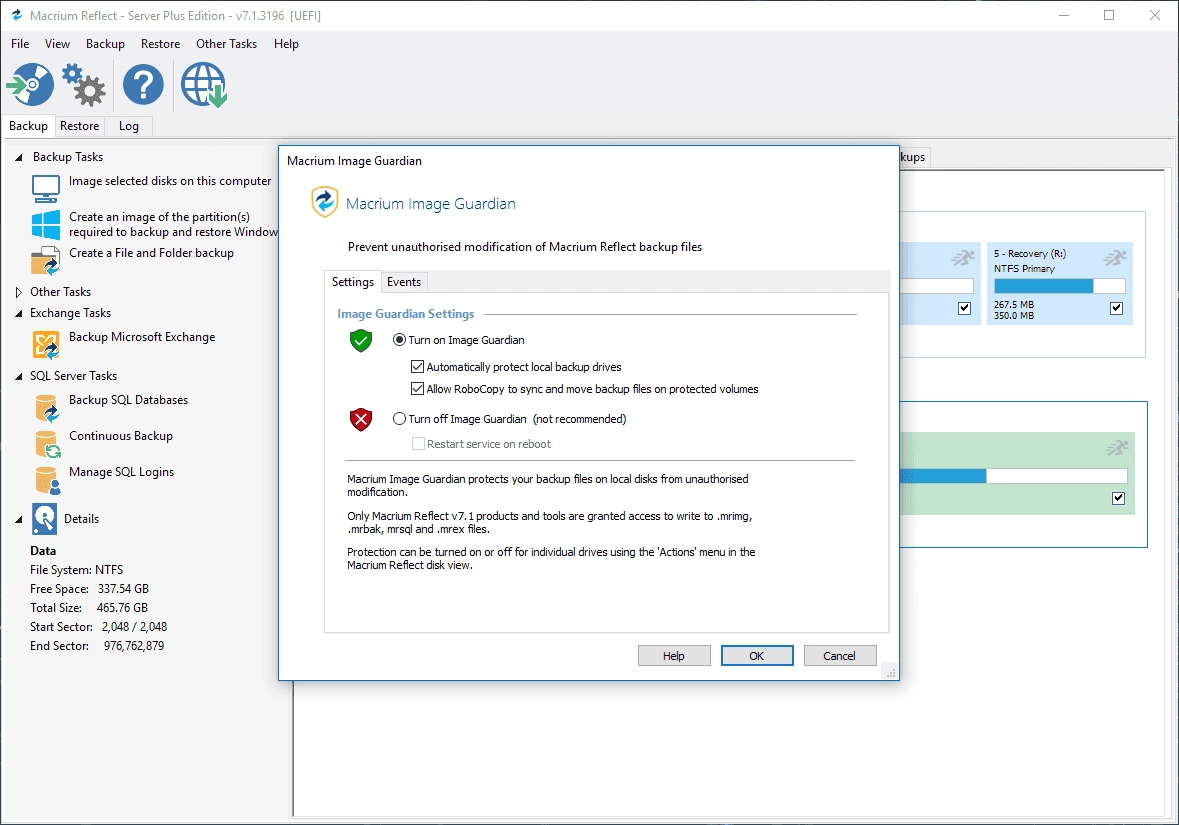Screen dimensions: 1179x825
Task: Toggle Allow RoboCopy to sync checkbox
Action: (x=417, y=389)
